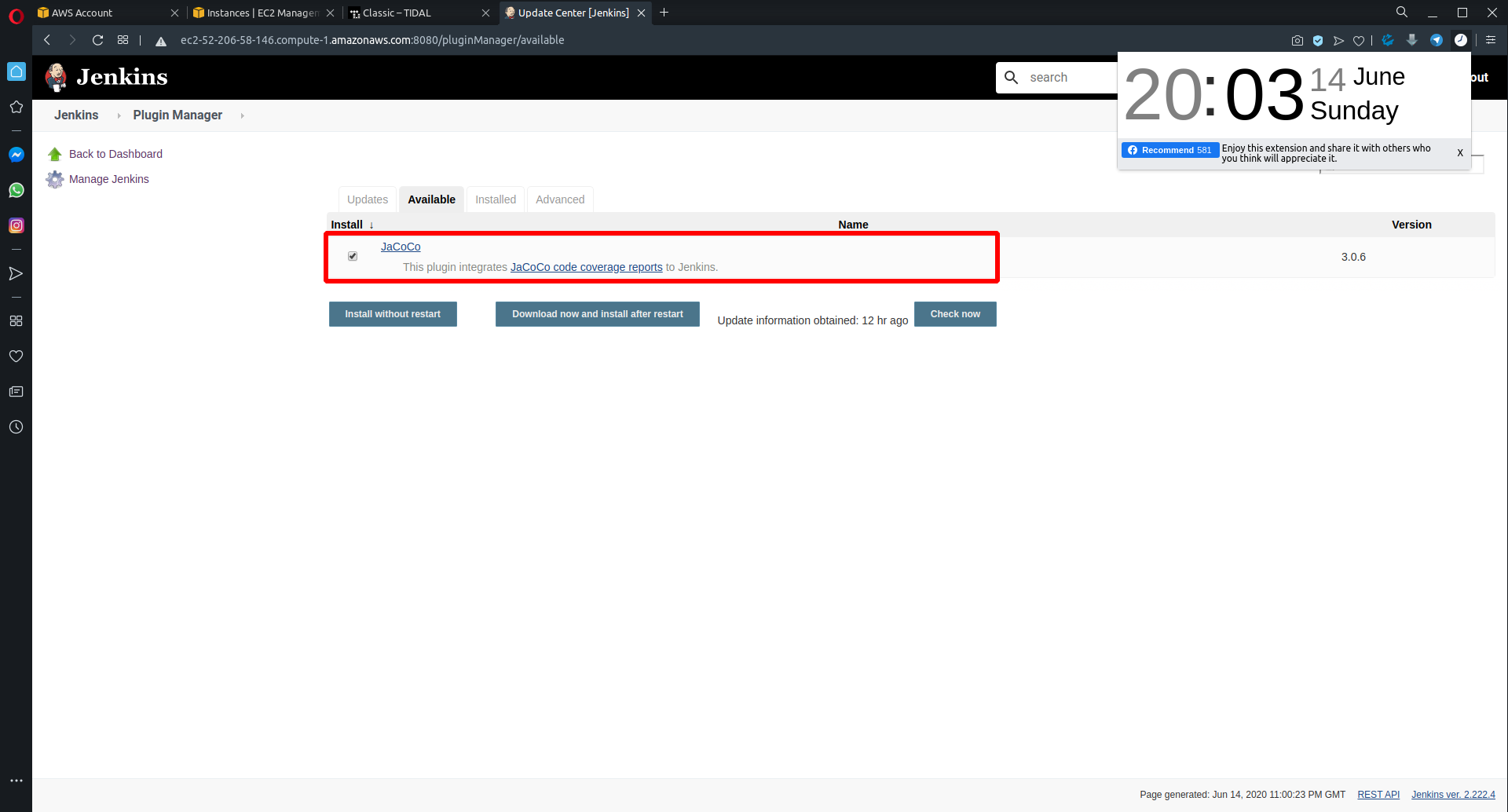
Task: Click the send-to-Flow arrow in address bar
Action: coord(1338,40)
